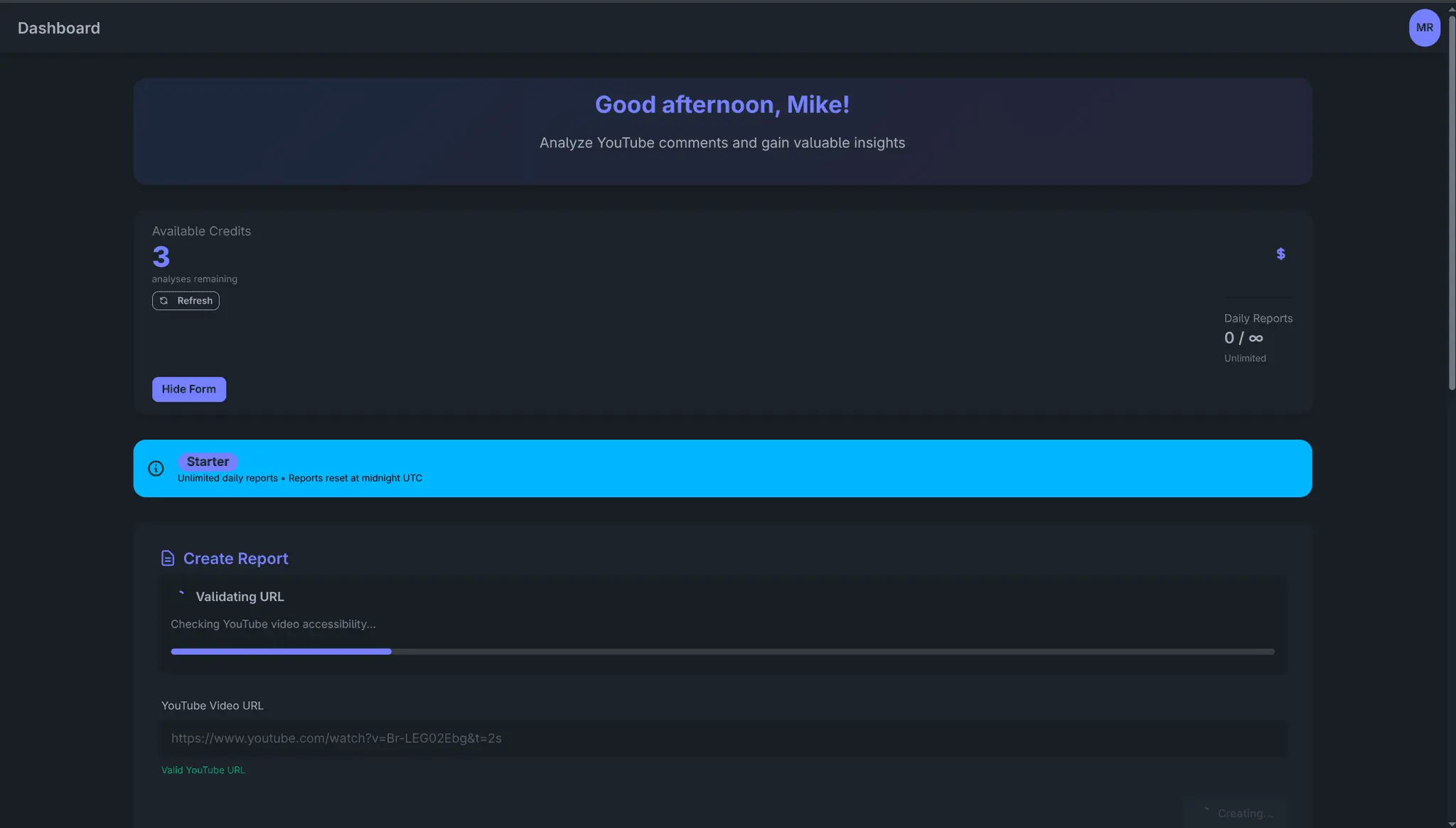Viewport: 1456px width, 828px height.
Task: Click the URL validation progress bar
Action: [722, 652]
